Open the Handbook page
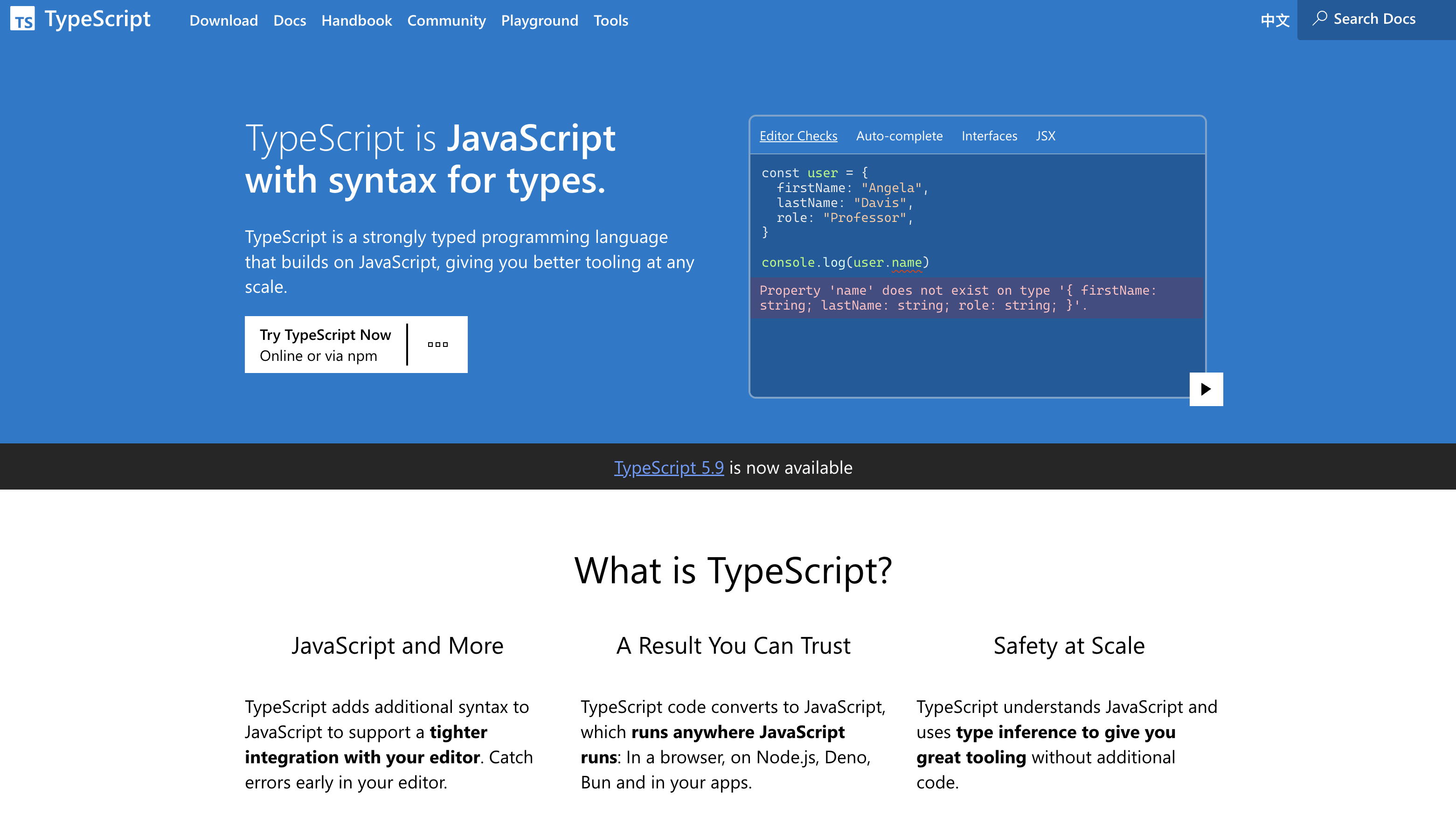The image size is (1456, 829). (x=356, y=21)
